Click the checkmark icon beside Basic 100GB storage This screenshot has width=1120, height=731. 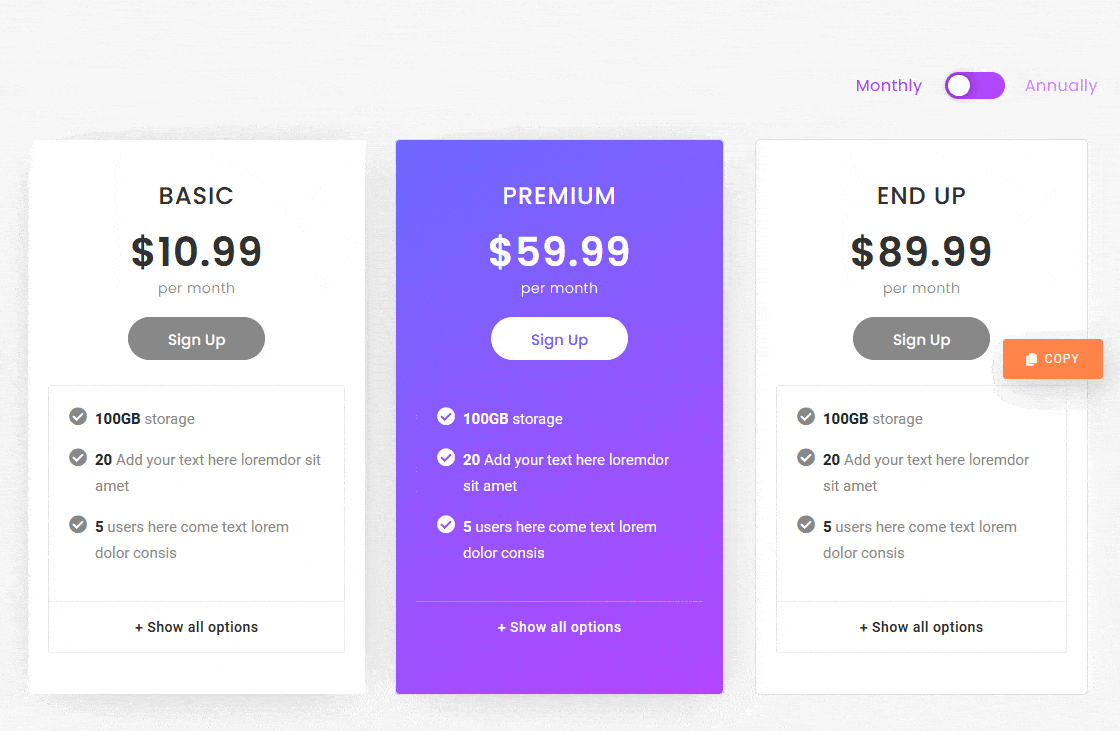pos(78,417)
